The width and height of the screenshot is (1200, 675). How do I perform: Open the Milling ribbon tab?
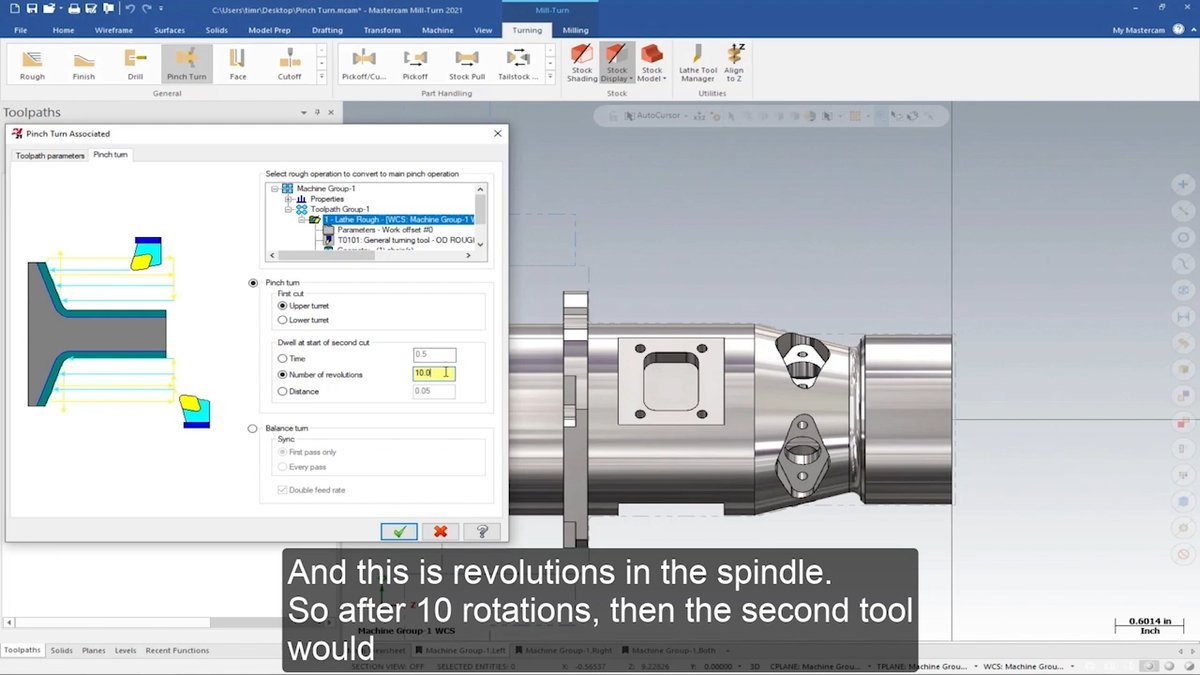575,30
